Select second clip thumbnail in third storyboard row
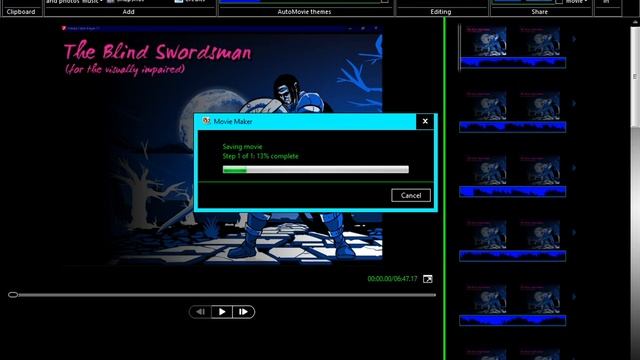Image resolution: width=640 pixels, height=360 pixels. click(540, 170)
